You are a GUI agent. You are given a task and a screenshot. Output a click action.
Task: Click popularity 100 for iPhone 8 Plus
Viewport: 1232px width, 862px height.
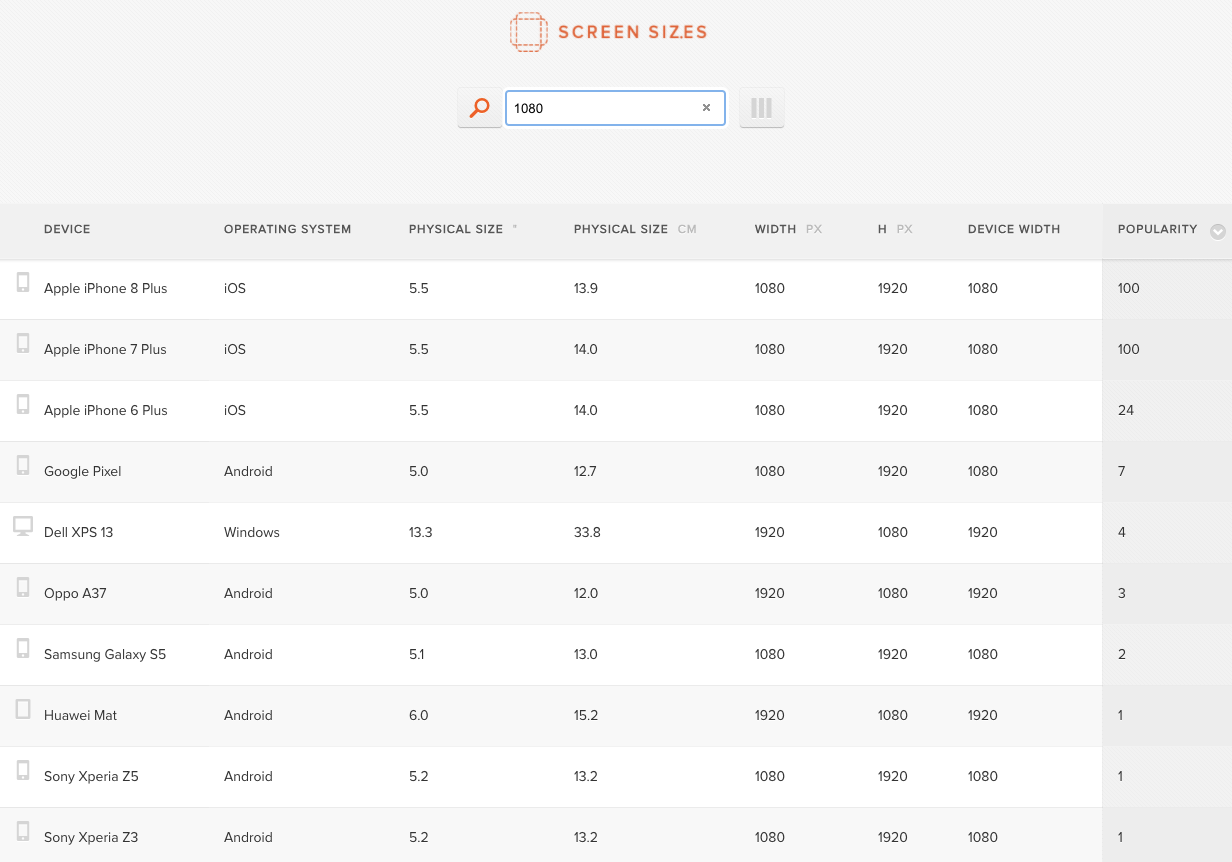pos(1129,288)
